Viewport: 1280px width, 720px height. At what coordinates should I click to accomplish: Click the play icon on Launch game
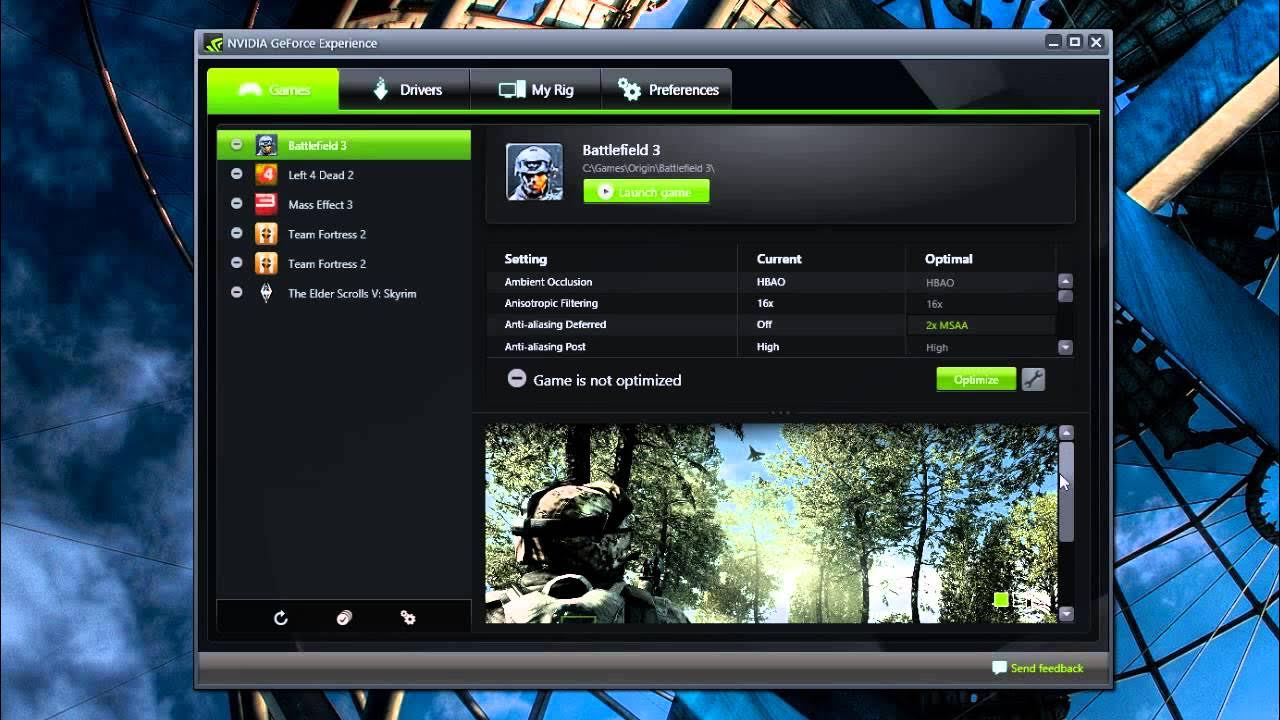click(606, 192)
